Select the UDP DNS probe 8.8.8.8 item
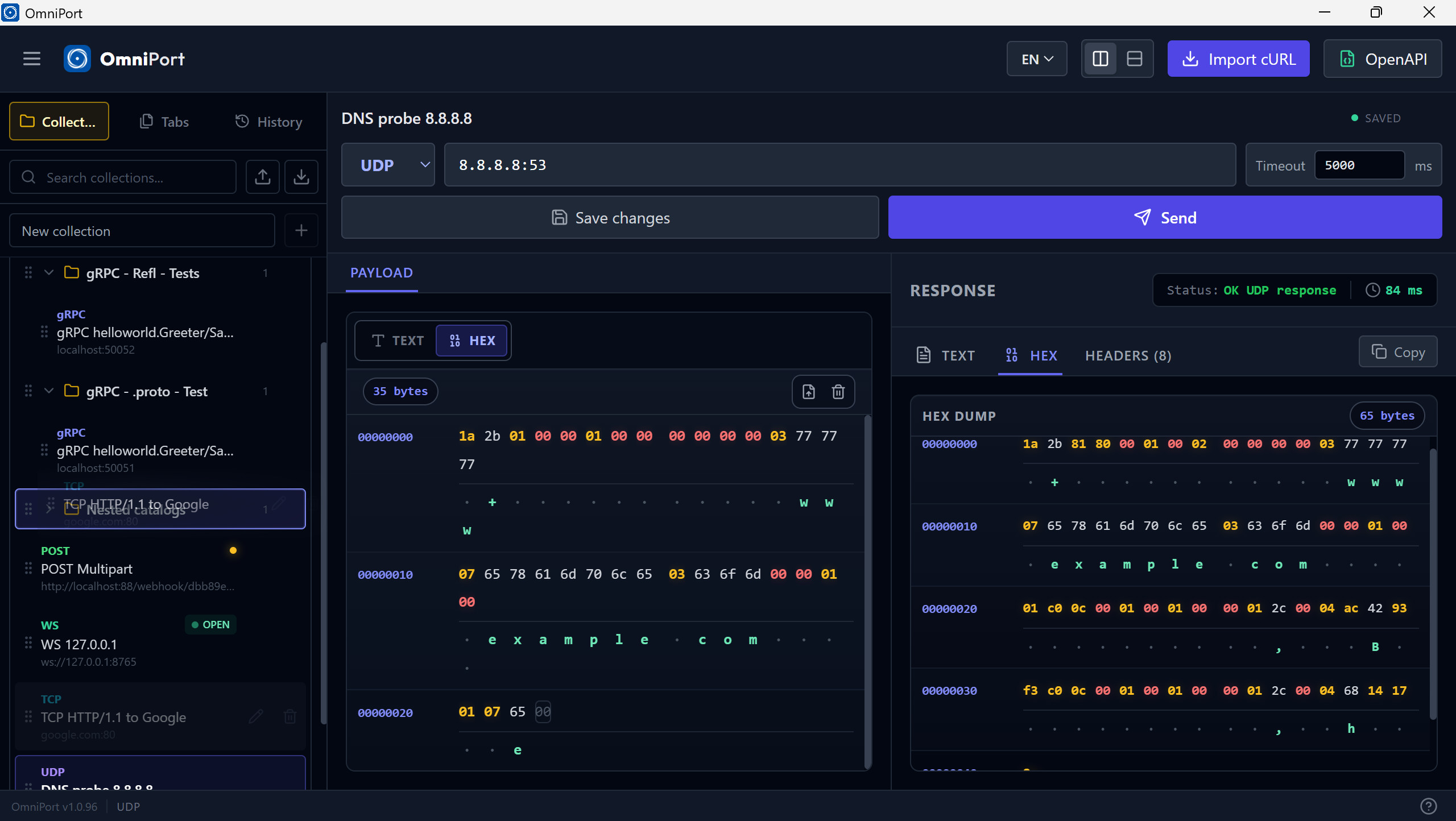The height and width of the screenshot is (821, 1456). pyautogui.click(x=160, y=773)
